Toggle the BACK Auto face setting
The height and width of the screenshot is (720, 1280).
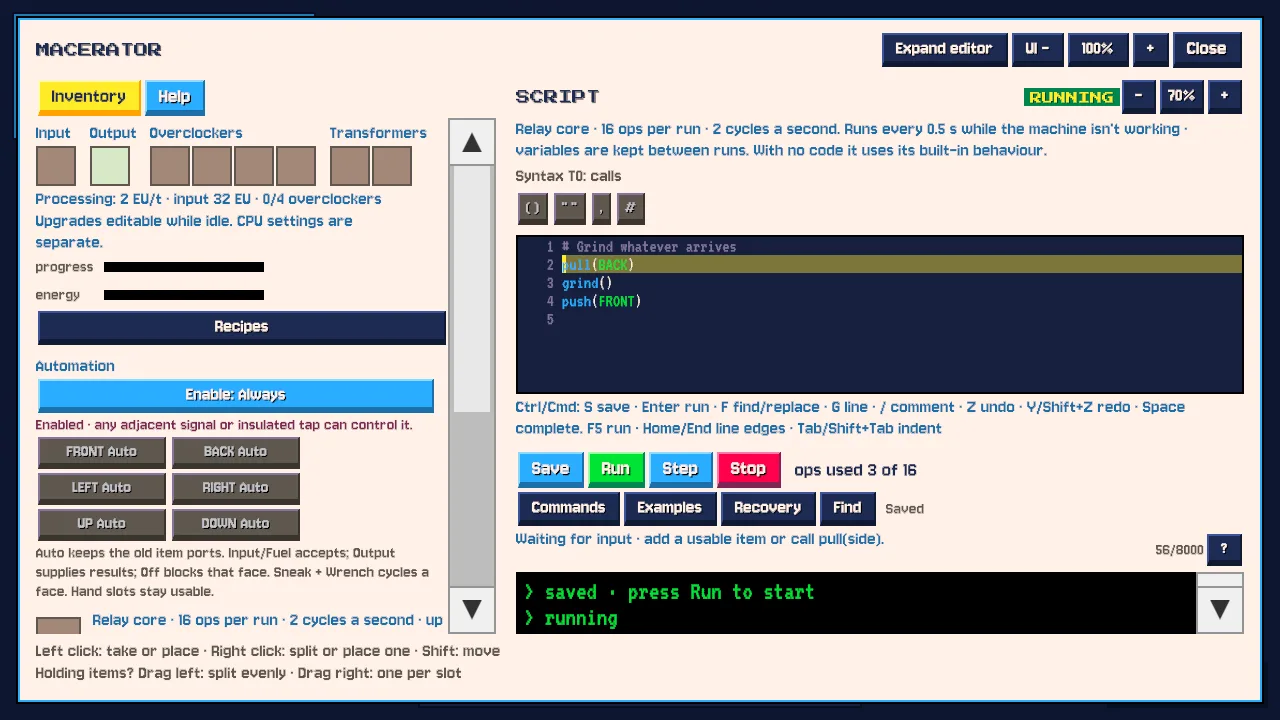236,452
